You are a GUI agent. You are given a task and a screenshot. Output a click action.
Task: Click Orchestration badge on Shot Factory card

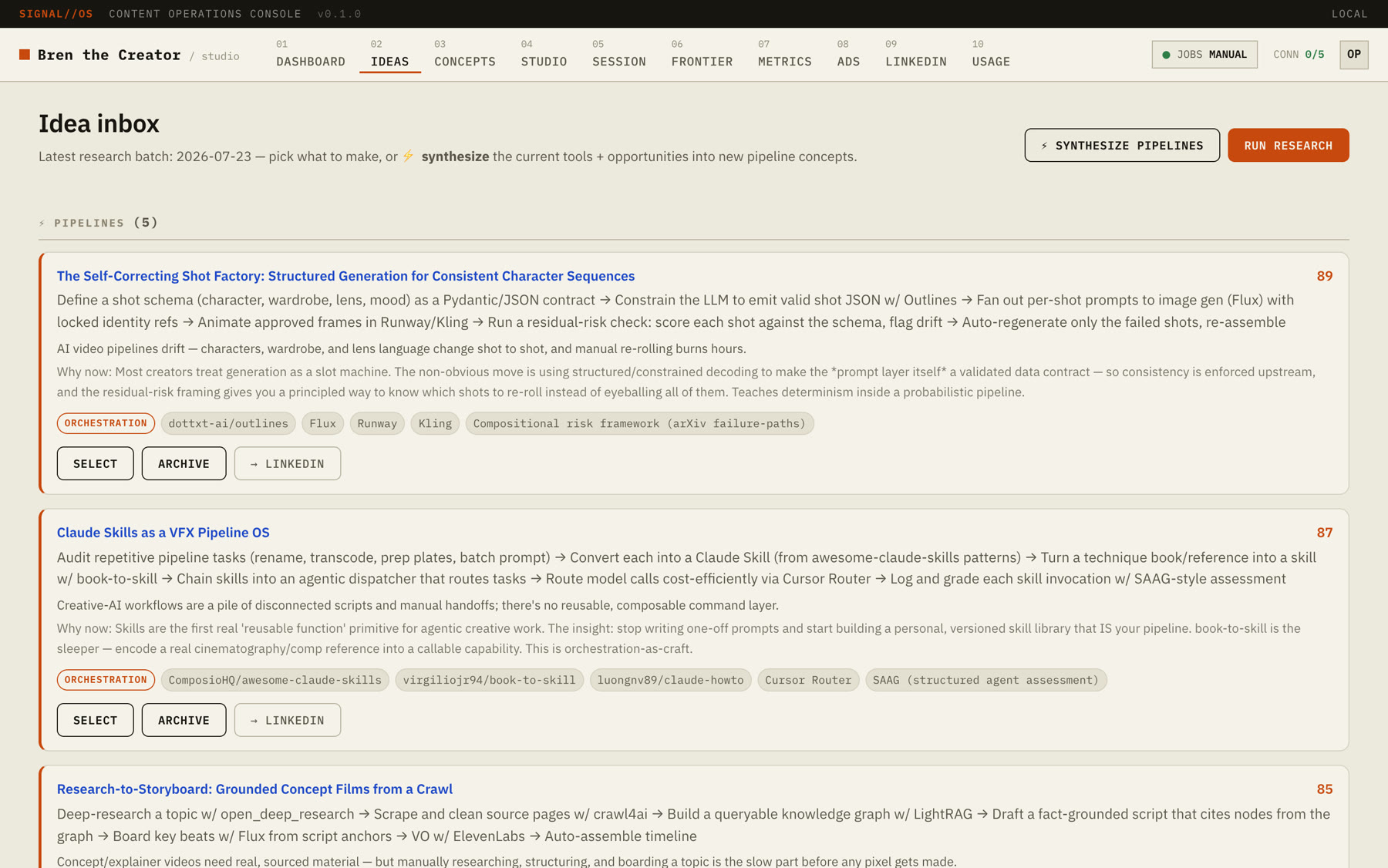(106, 423)
